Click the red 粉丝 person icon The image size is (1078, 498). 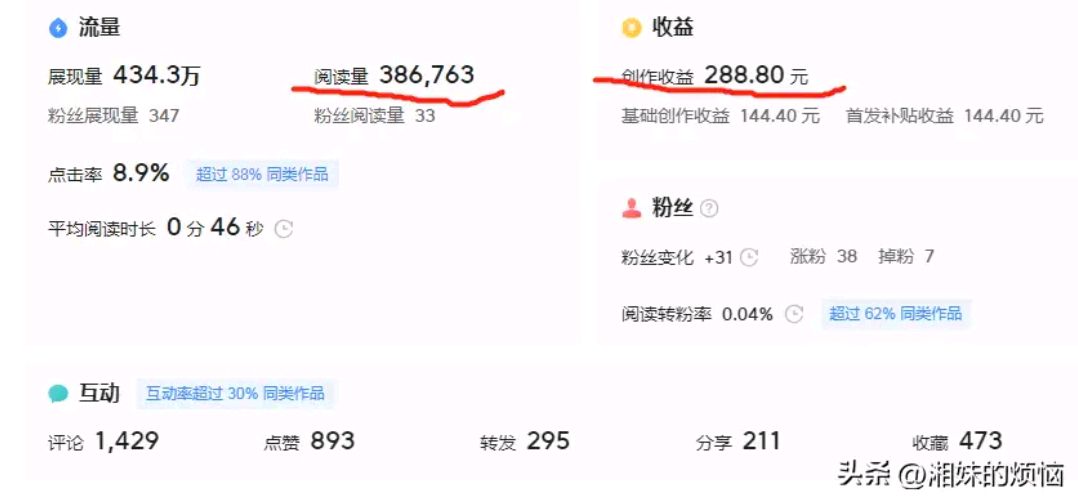coord(631,208)
